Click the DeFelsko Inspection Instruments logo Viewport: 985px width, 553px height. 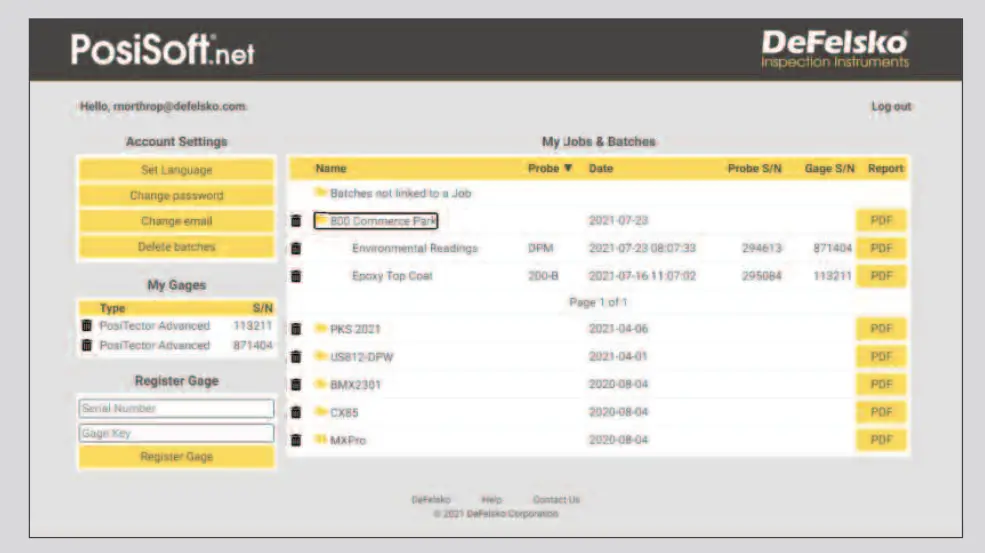pyautogui.click(x=835, y=49)
